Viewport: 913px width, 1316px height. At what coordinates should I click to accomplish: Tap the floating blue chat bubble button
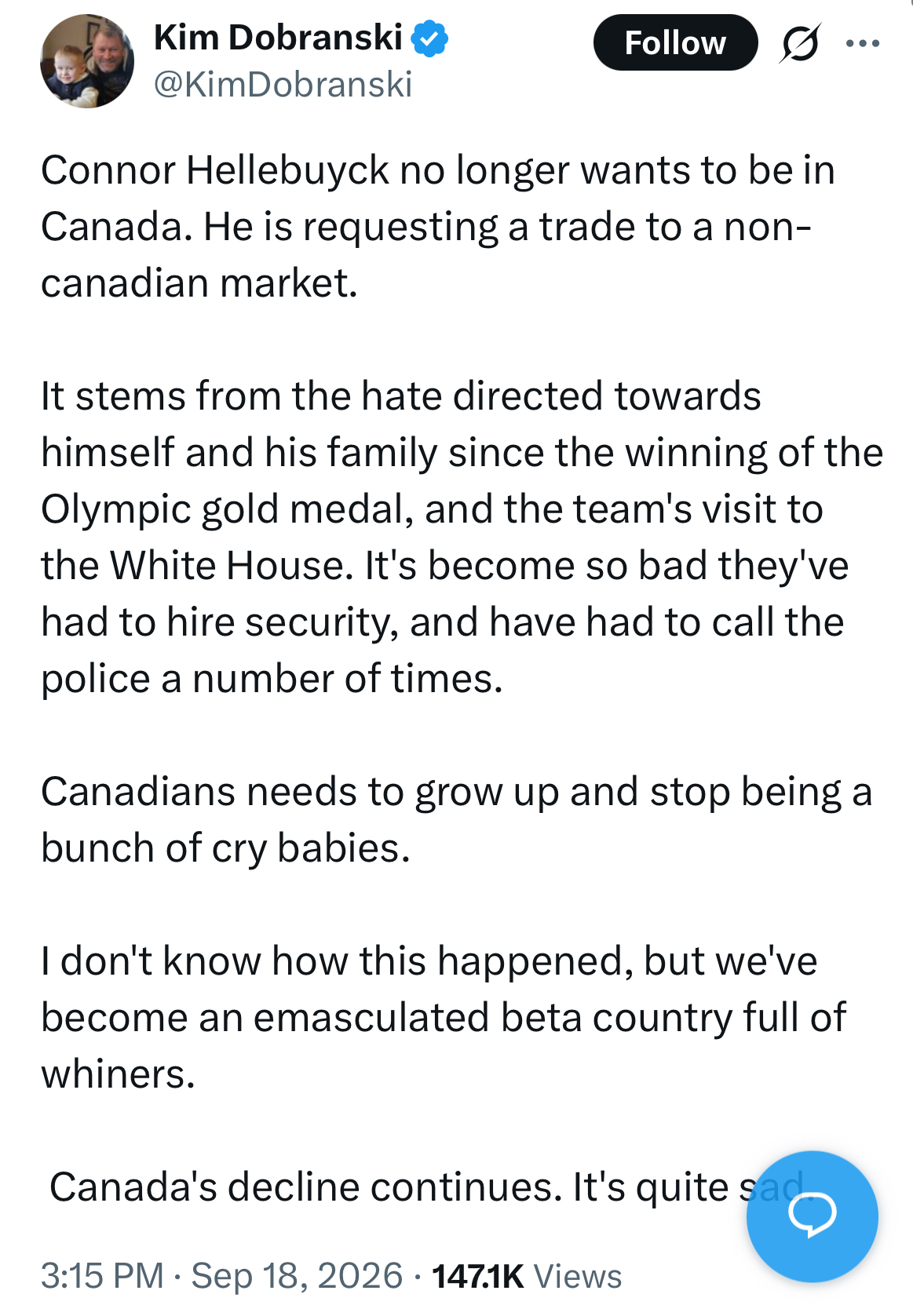click(x=813, y=1216)
